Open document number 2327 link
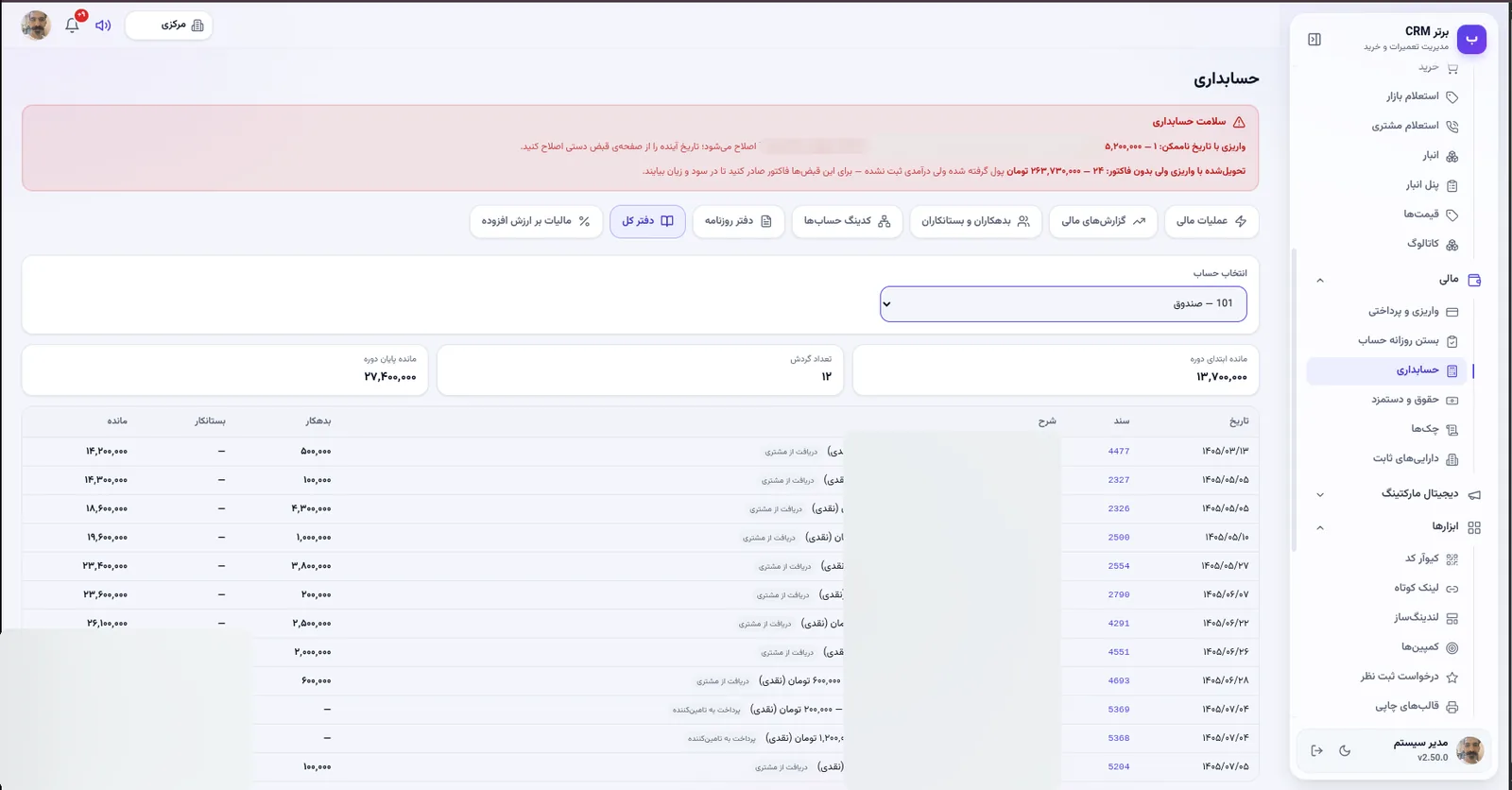 click(1119, 480)
